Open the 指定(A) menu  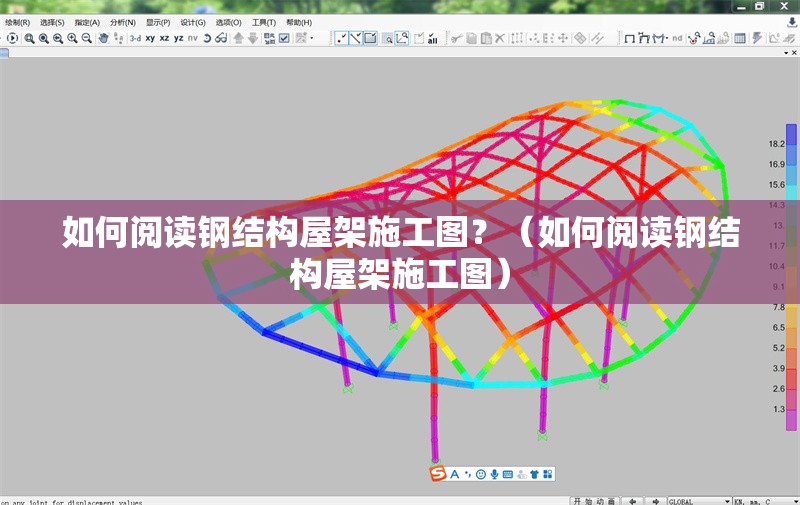tap(87, 22)
